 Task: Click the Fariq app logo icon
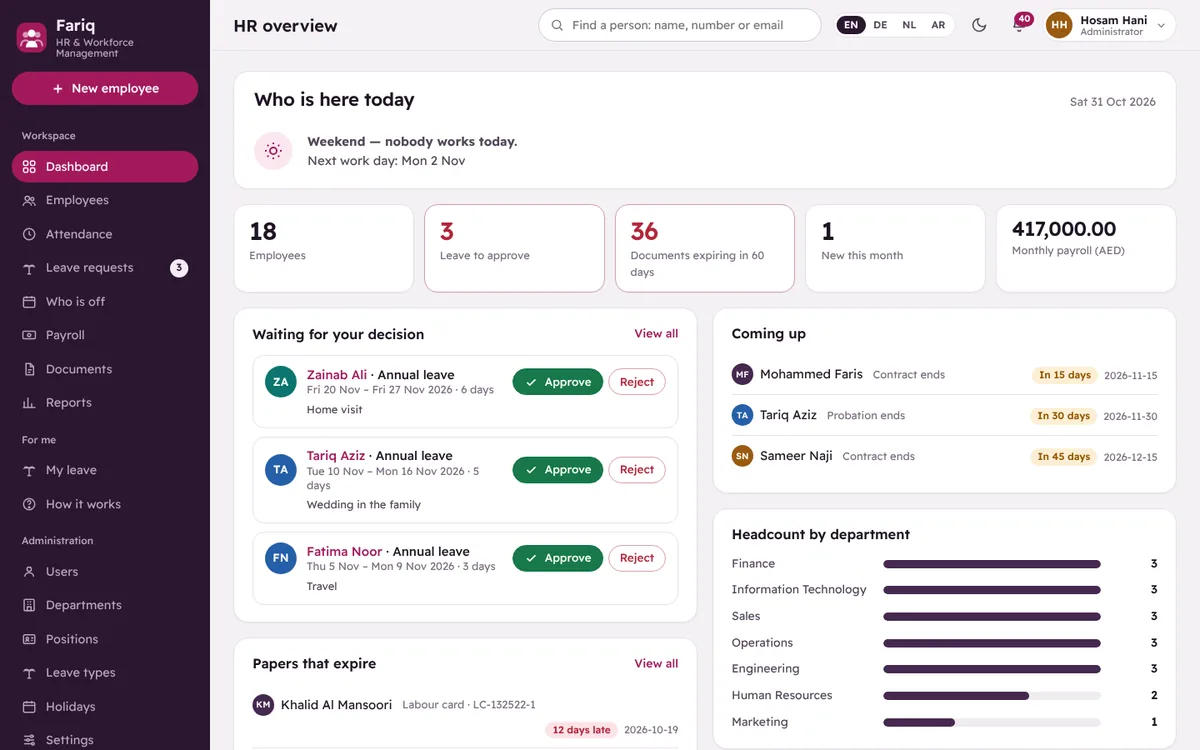(x=32, y=38)
